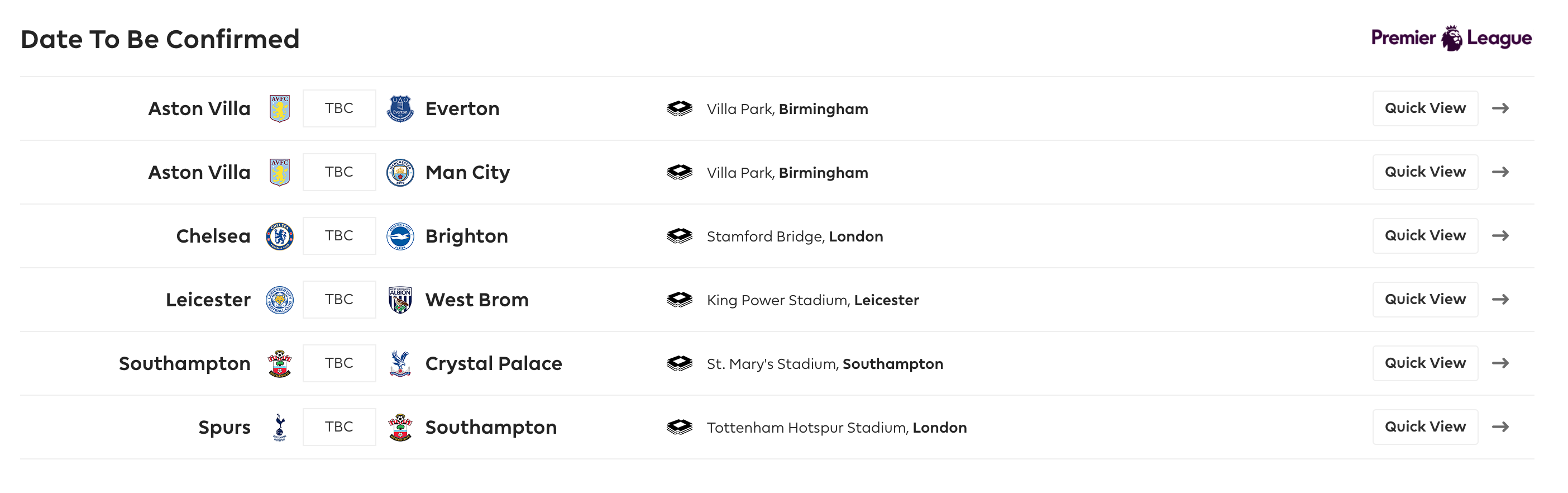
Task: Expand Quick View for Spurs vs Southampton
Action: (1425, 427)
